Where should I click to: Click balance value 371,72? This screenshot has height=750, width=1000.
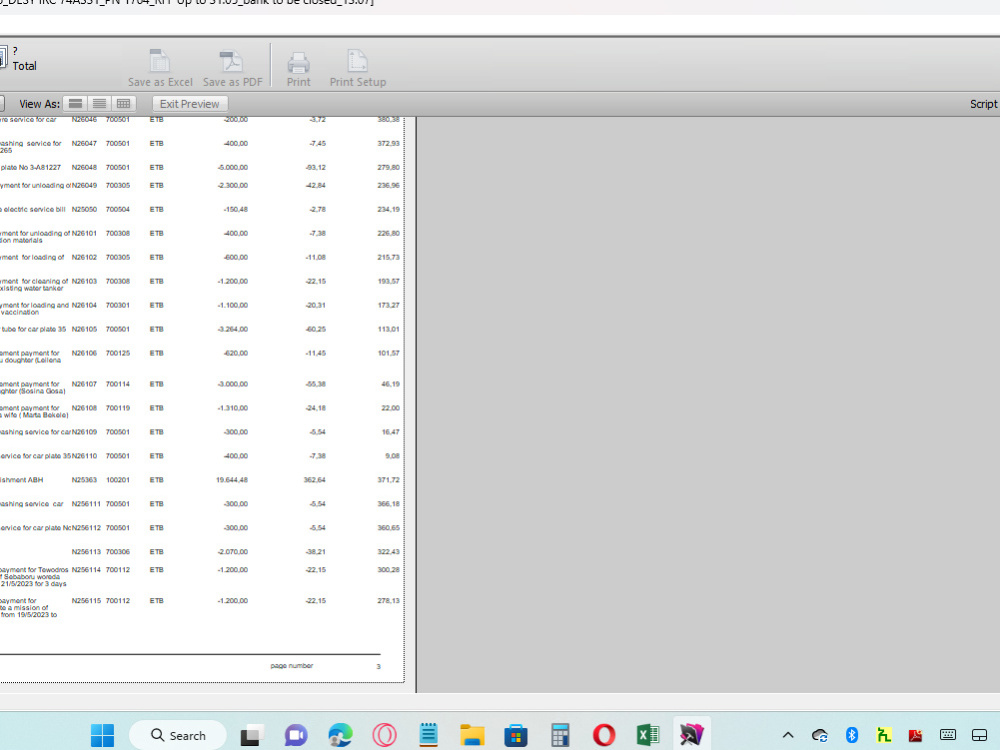coord(388,480)
